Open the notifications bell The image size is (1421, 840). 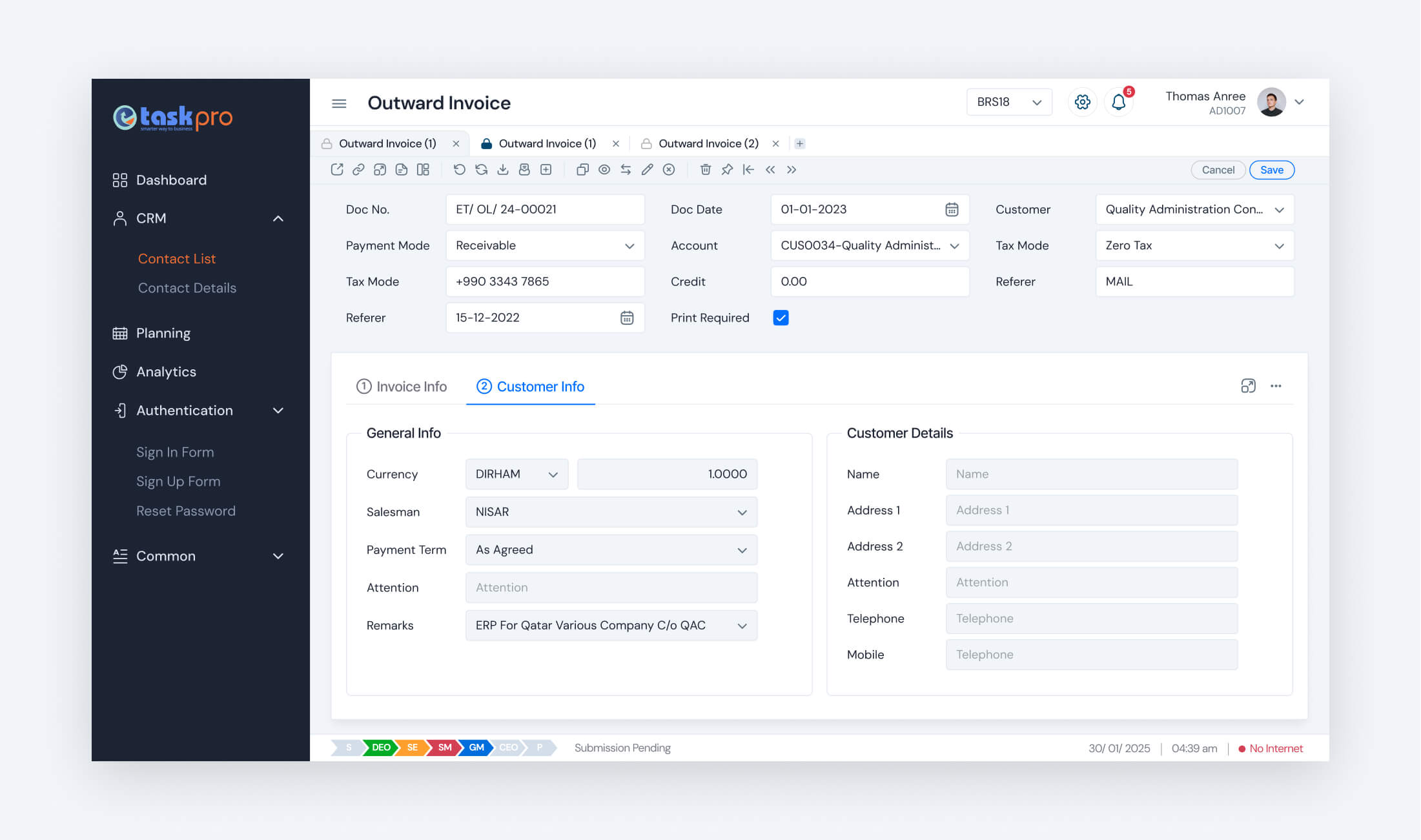(x=1119, y=102)
